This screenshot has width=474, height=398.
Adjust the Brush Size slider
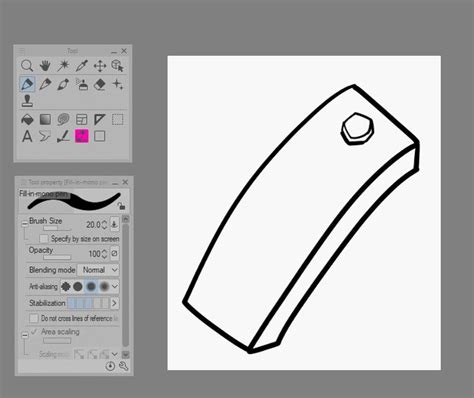point(57,228)
